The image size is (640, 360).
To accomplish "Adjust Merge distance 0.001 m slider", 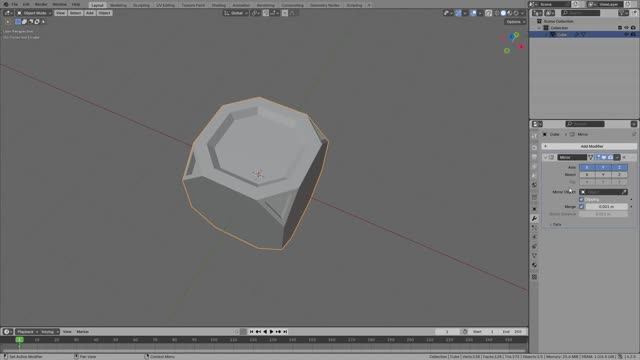I will click(607, 207).
